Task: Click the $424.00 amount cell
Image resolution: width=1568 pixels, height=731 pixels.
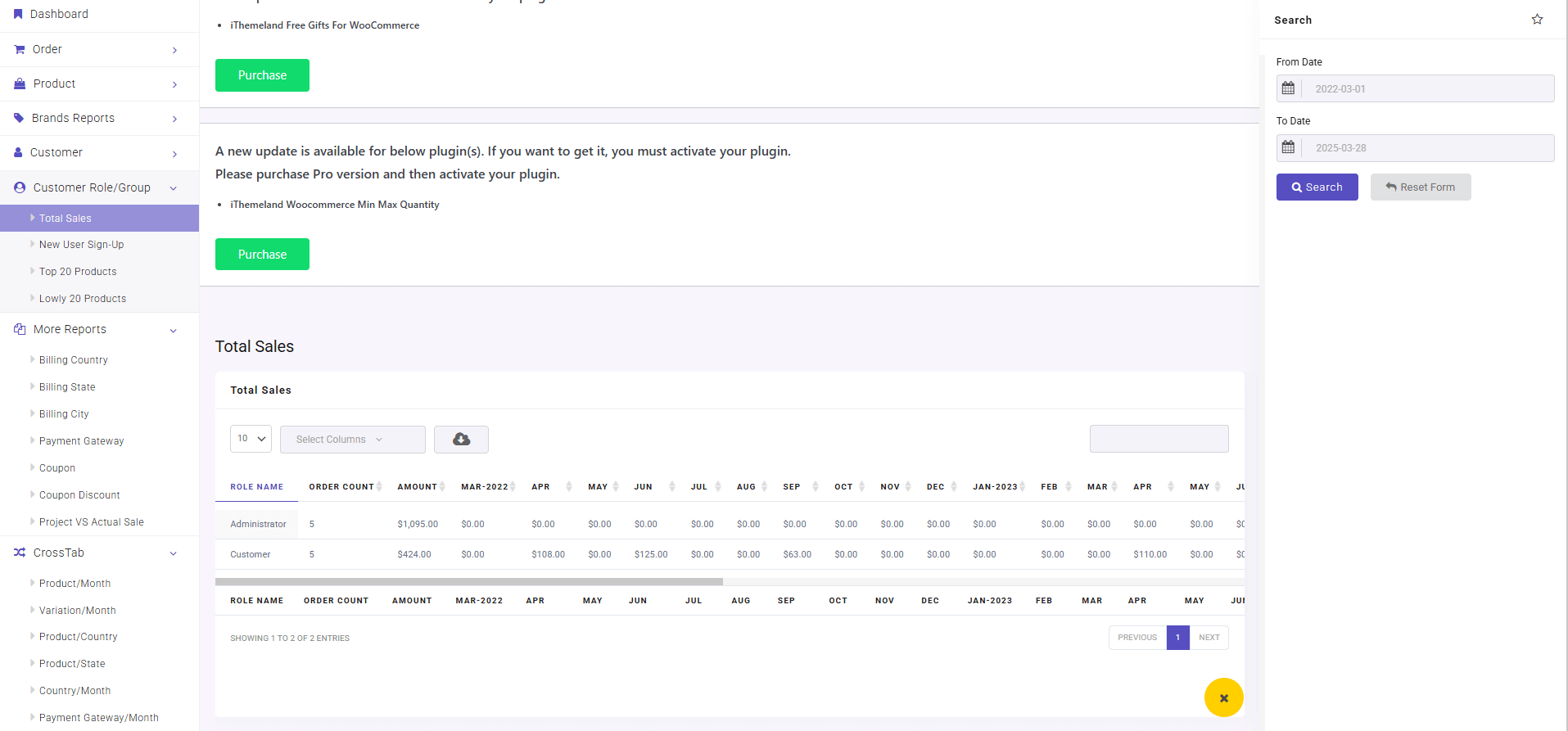Action: coord(414,554)
